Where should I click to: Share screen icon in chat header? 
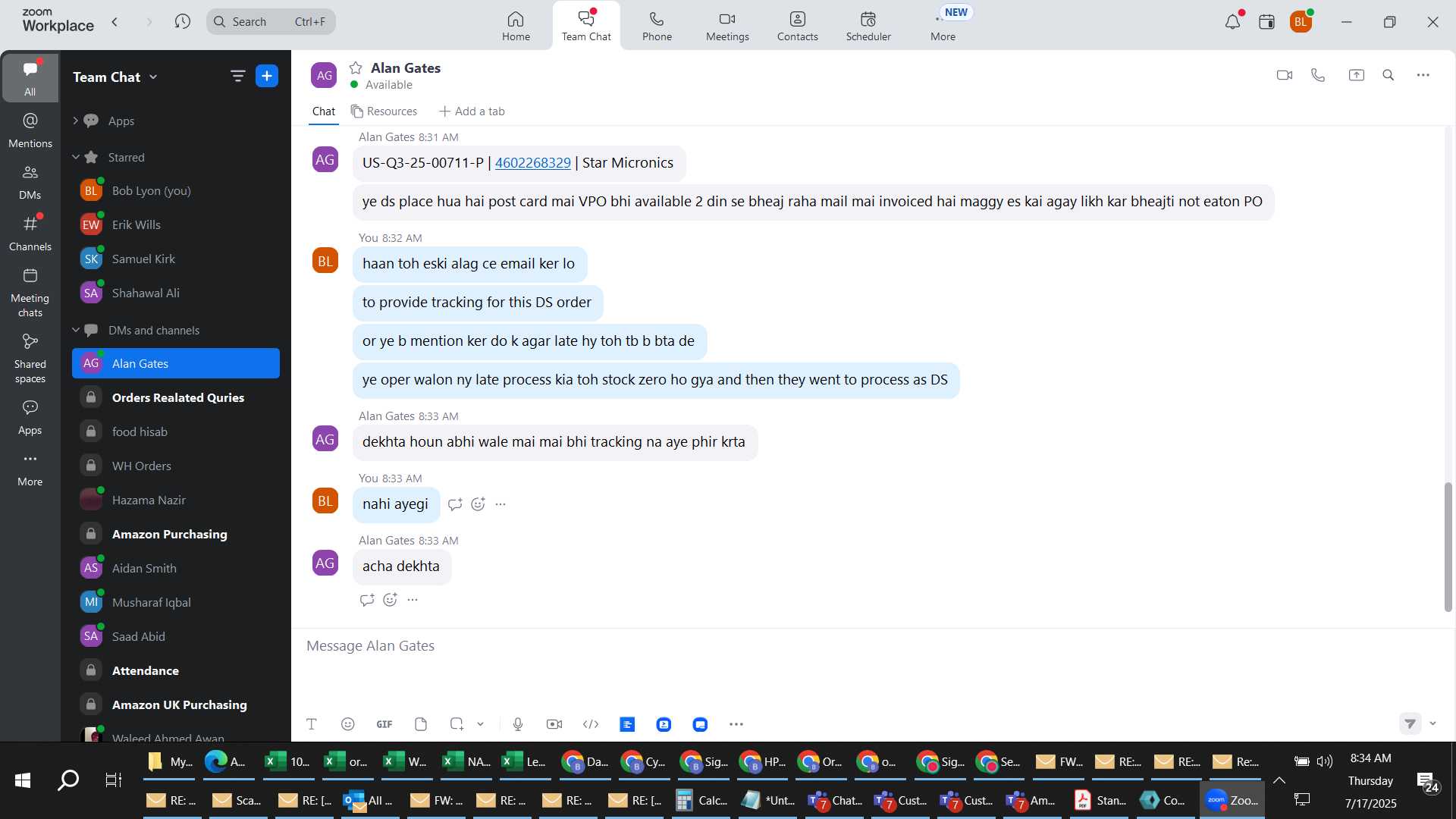tap(1356, 75)
